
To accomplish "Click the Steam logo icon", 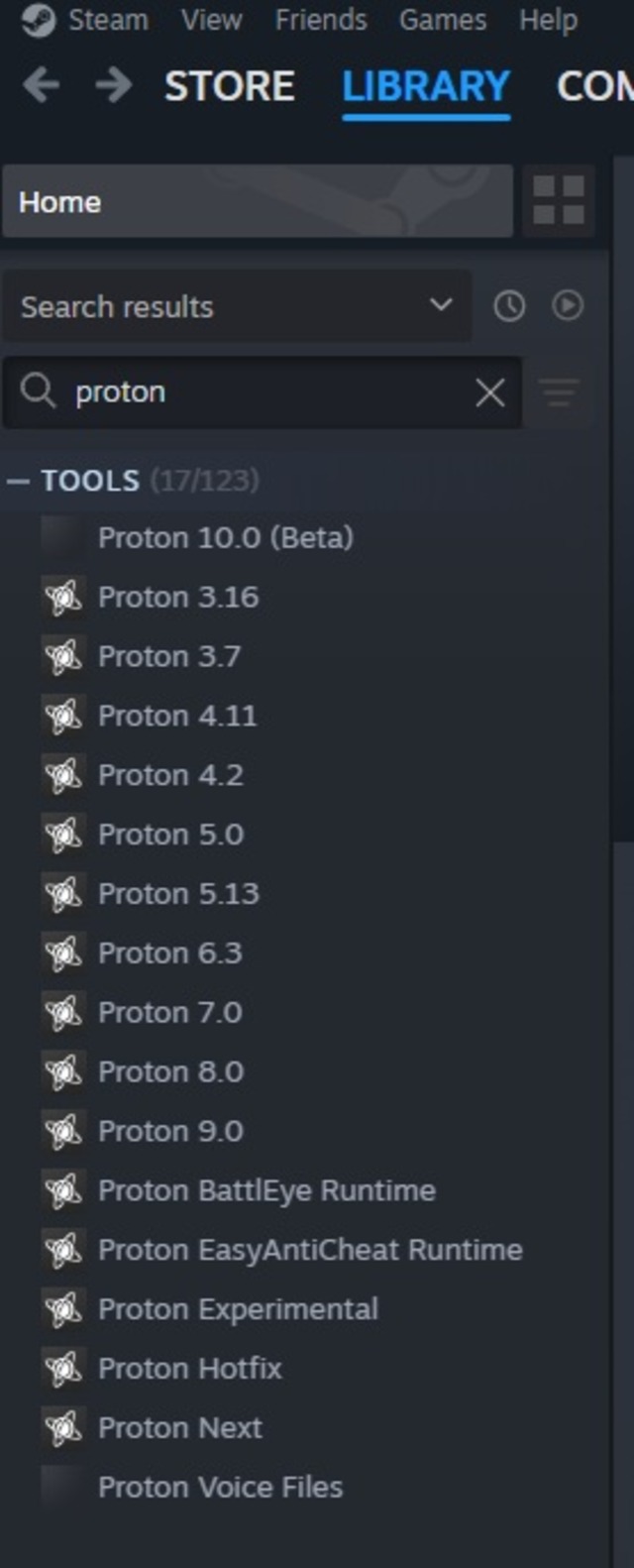I will tap(38, 20).
